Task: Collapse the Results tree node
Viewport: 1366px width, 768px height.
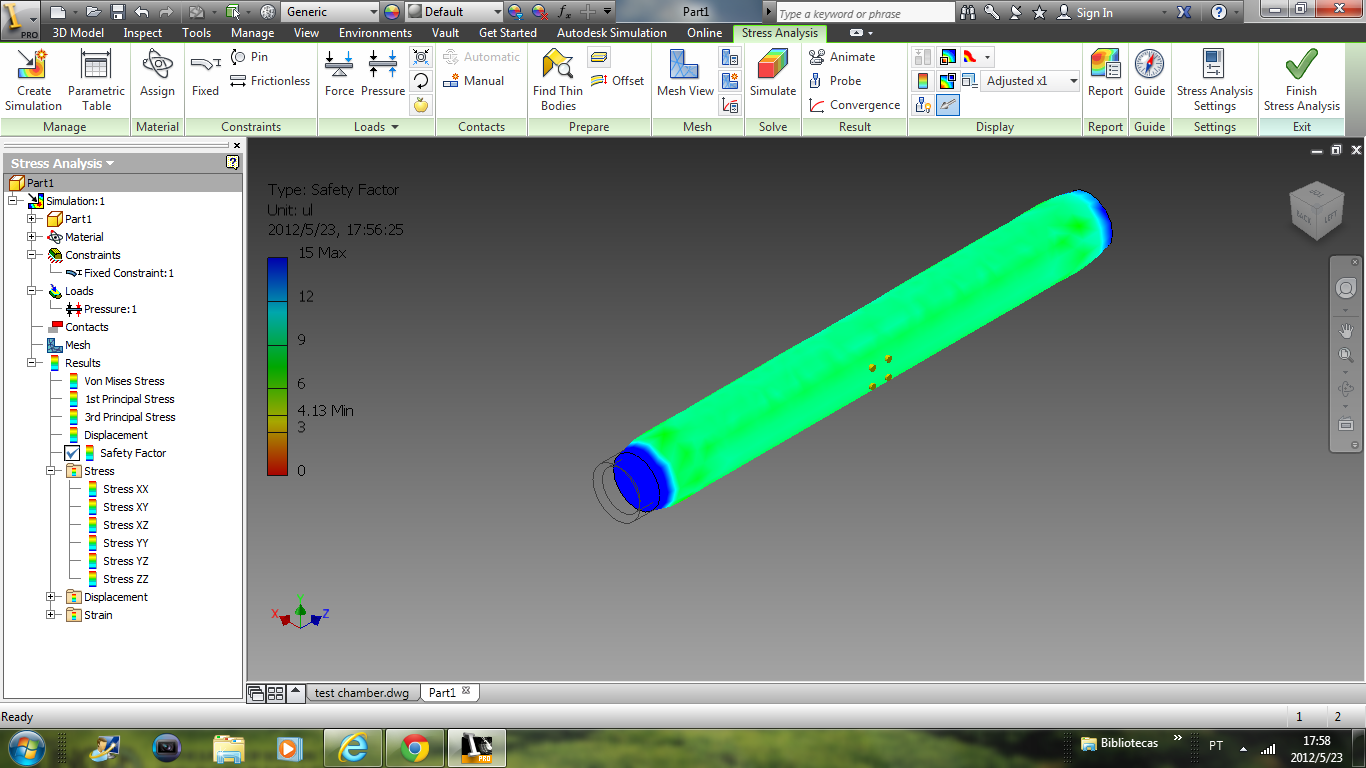Action: point(32,363)
